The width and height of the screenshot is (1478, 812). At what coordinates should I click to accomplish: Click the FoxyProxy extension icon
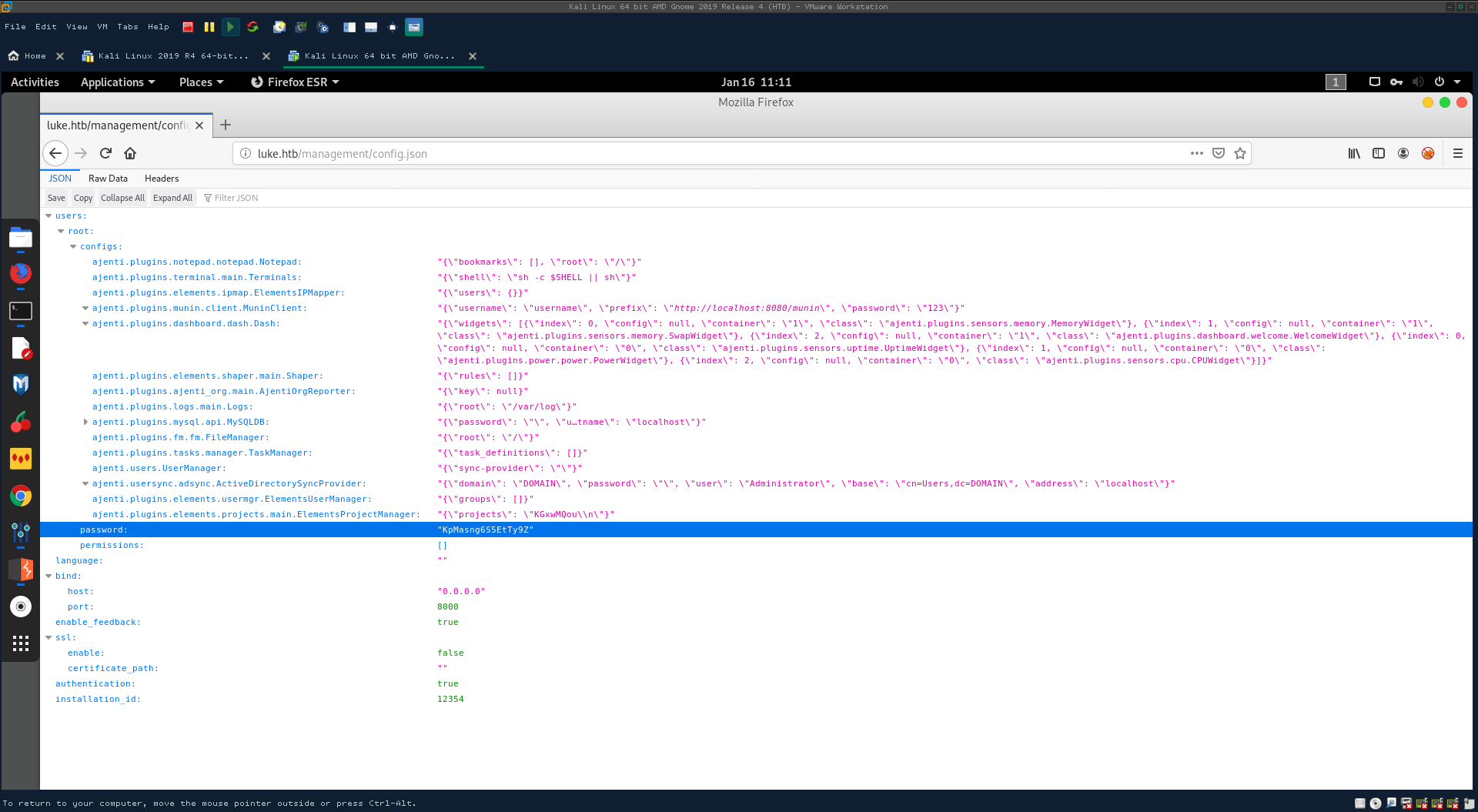coord(1428,153)
